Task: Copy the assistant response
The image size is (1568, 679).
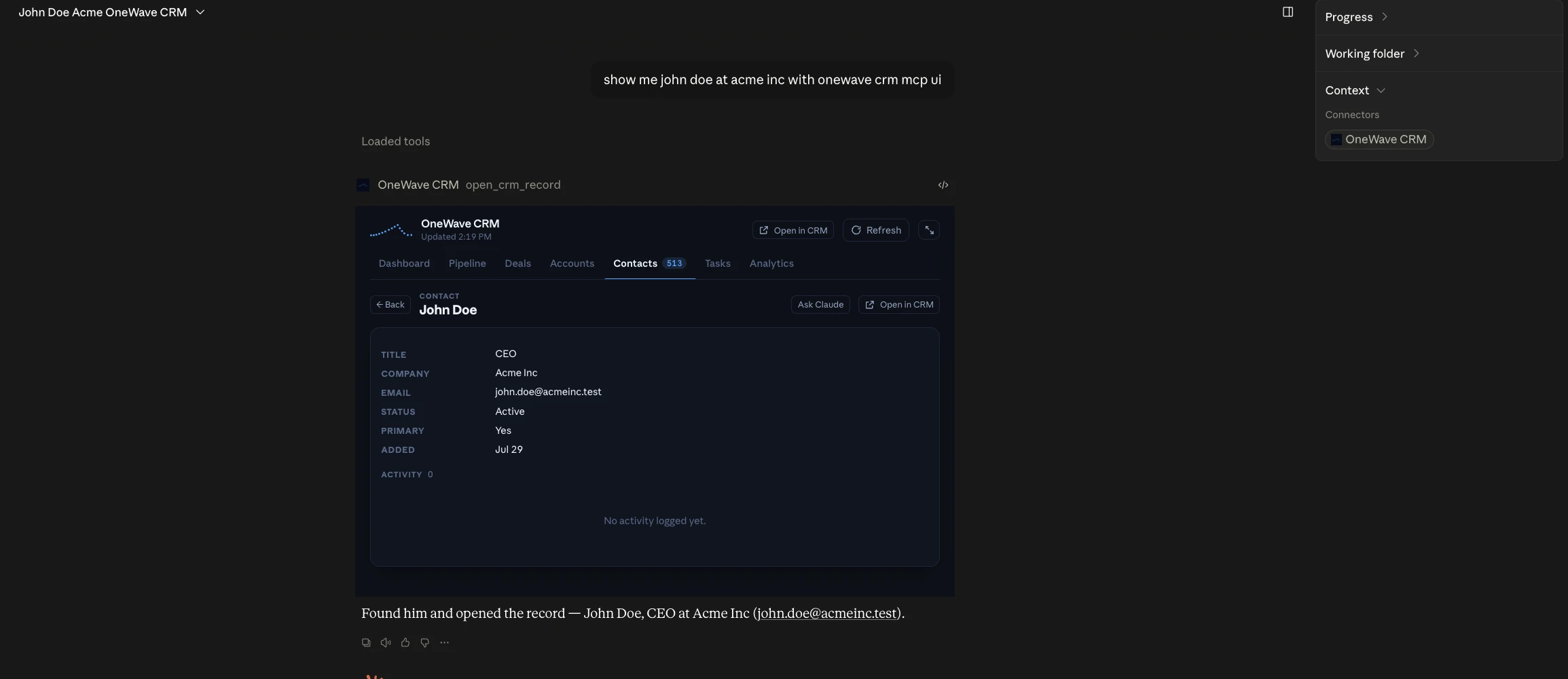Action: tap(366, 642)
